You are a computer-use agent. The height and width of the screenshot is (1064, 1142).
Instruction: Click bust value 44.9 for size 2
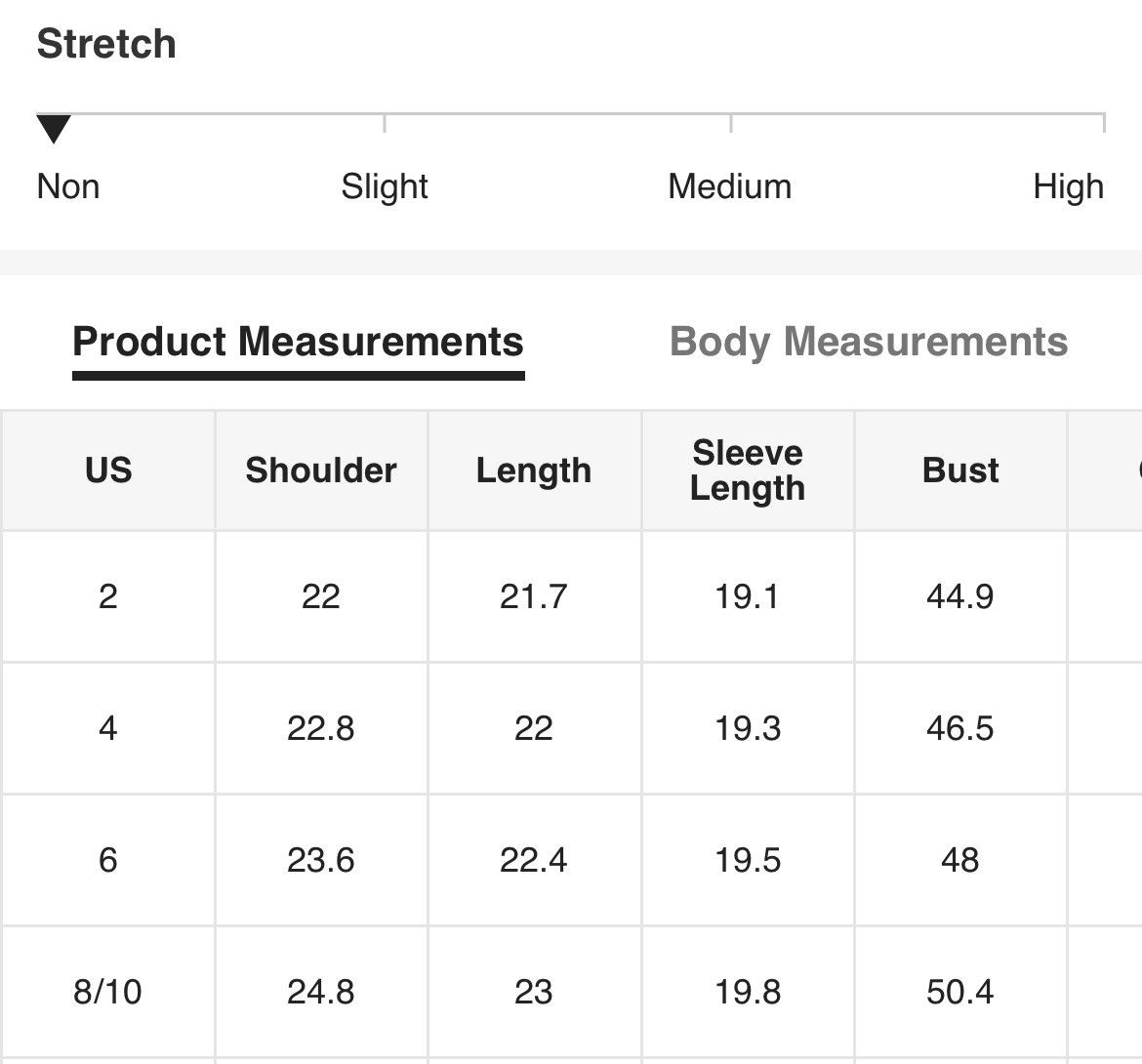point(959,596)
